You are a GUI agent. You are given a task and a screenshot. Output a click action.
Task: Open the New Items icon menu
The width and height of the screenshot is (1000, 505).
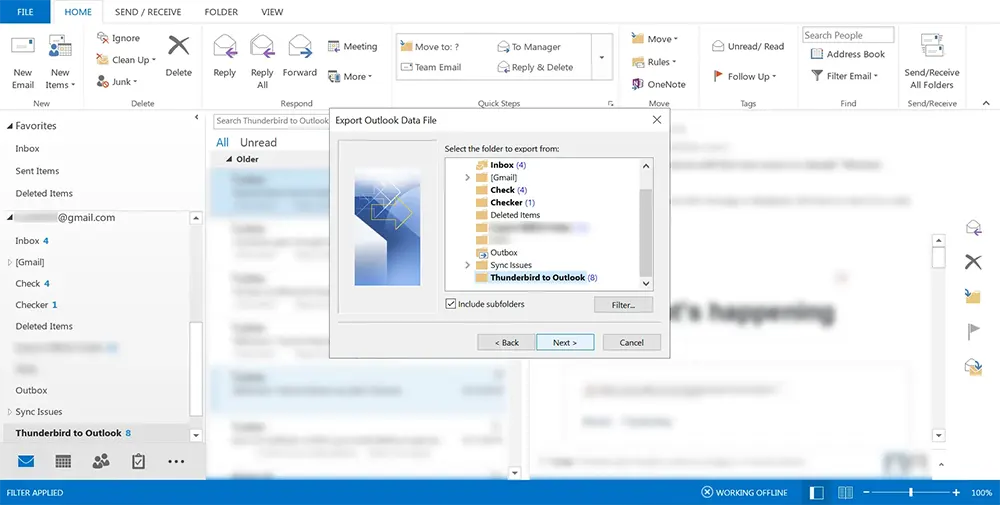click(x=60, y=48)
